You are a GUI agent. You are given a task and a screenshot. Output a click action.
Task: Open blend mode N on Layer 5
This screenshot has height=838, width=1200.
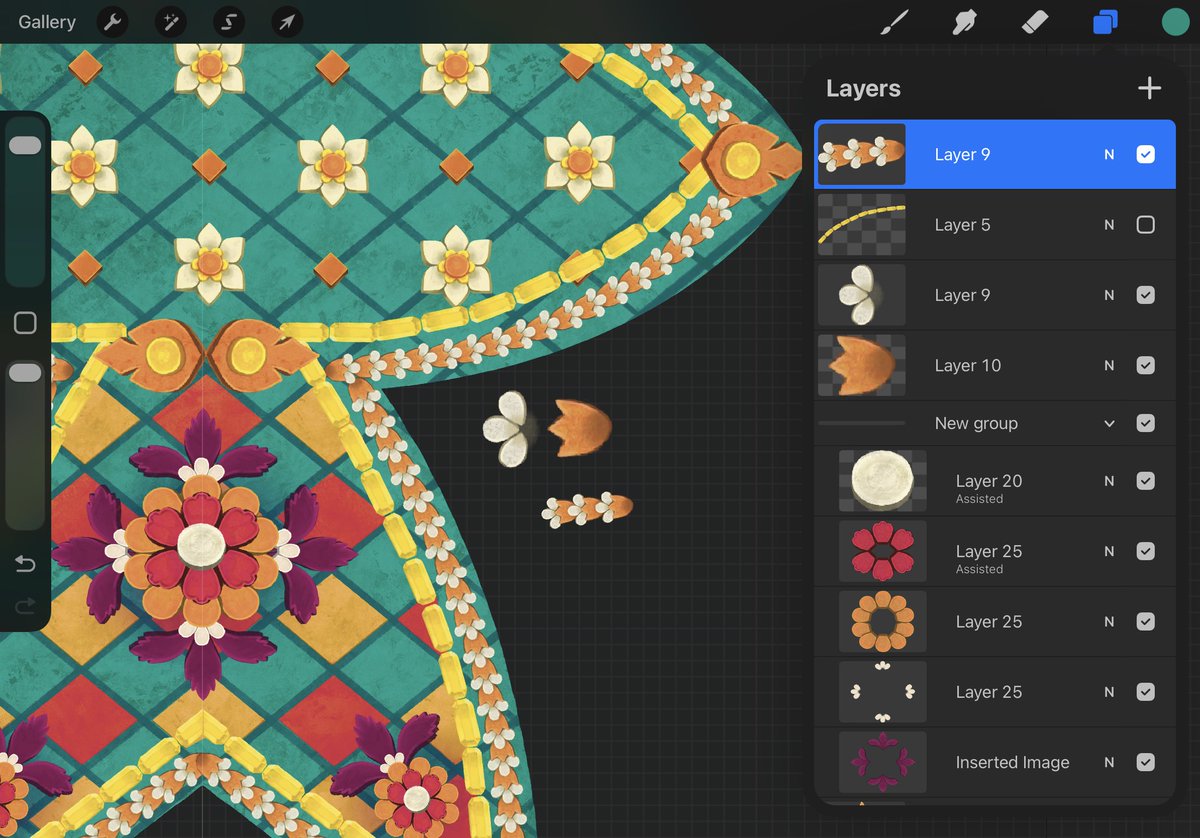pos(1109,225)
